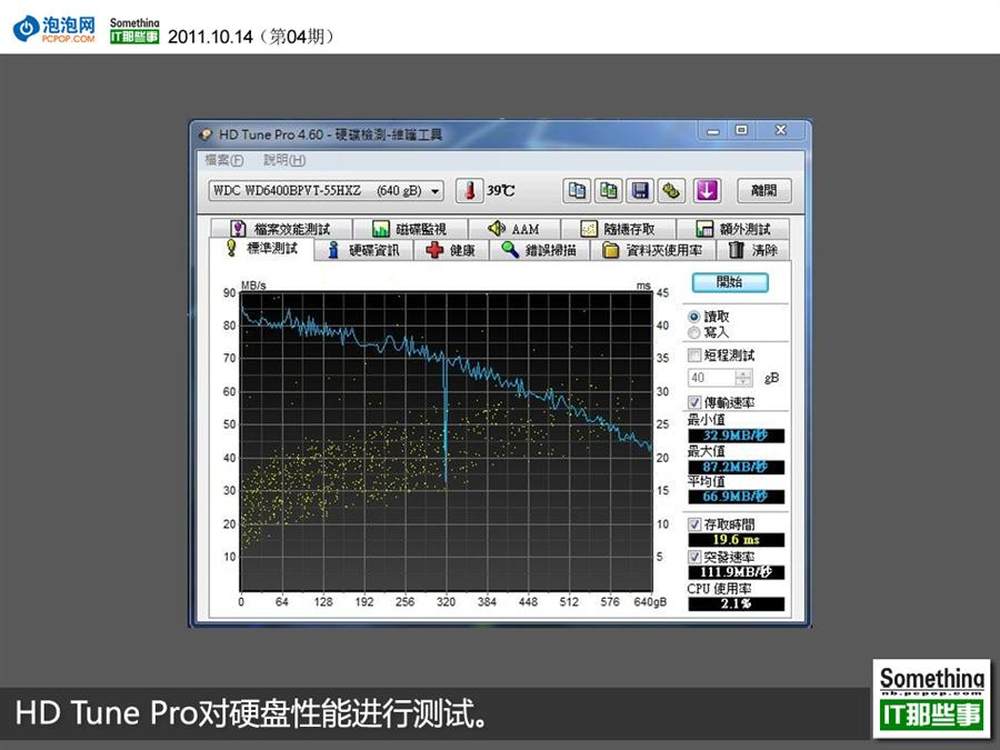Switch to the 清除 erase tab

(753, 250)
